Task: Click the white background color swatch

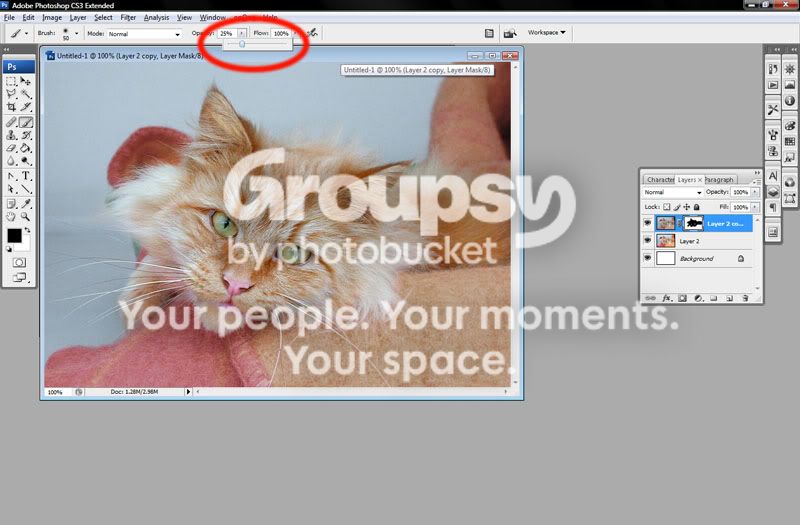Action: pos(24,247)
